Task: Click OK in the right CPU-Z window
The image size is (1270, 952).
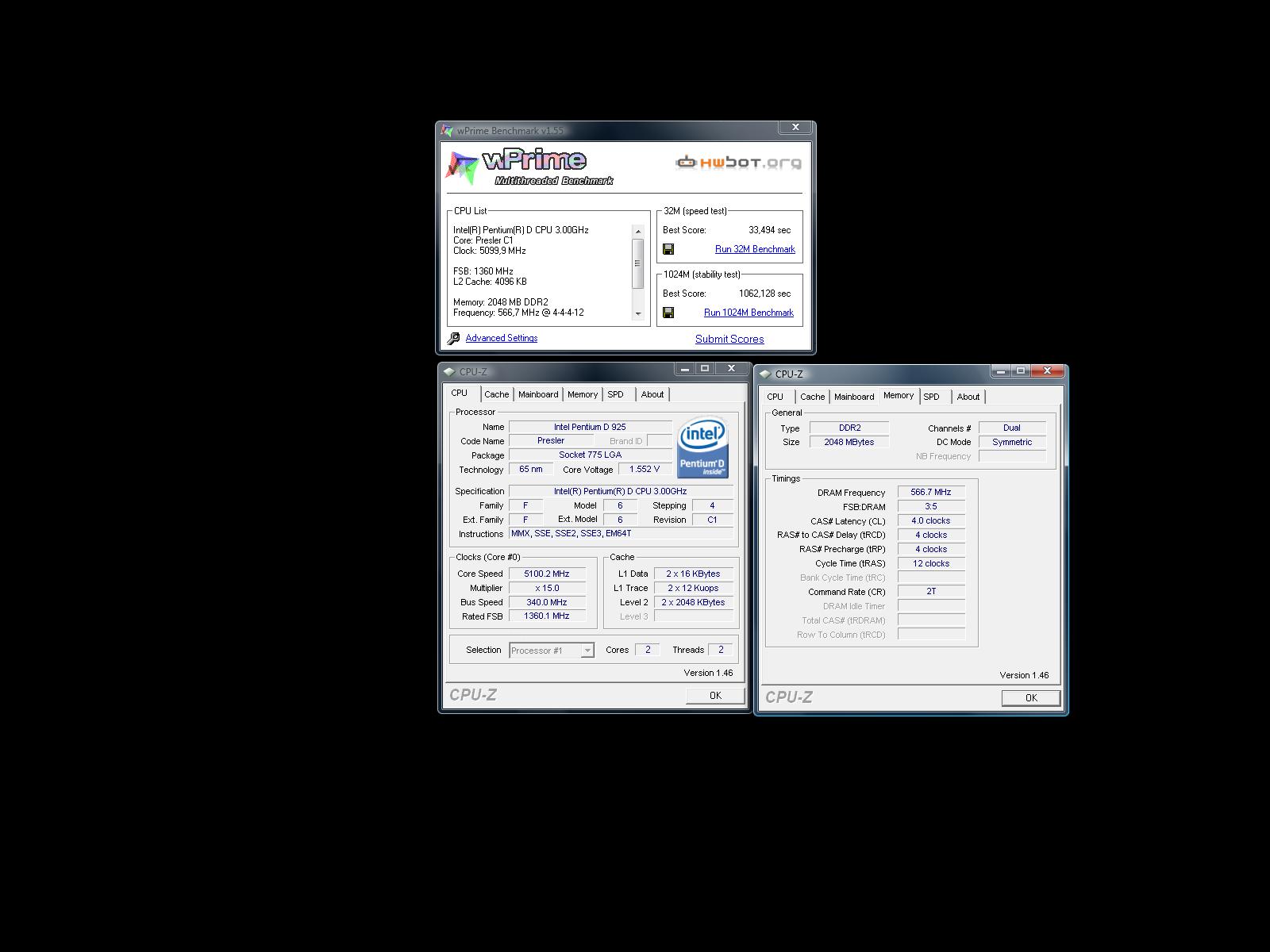Action: [1031, 698]
